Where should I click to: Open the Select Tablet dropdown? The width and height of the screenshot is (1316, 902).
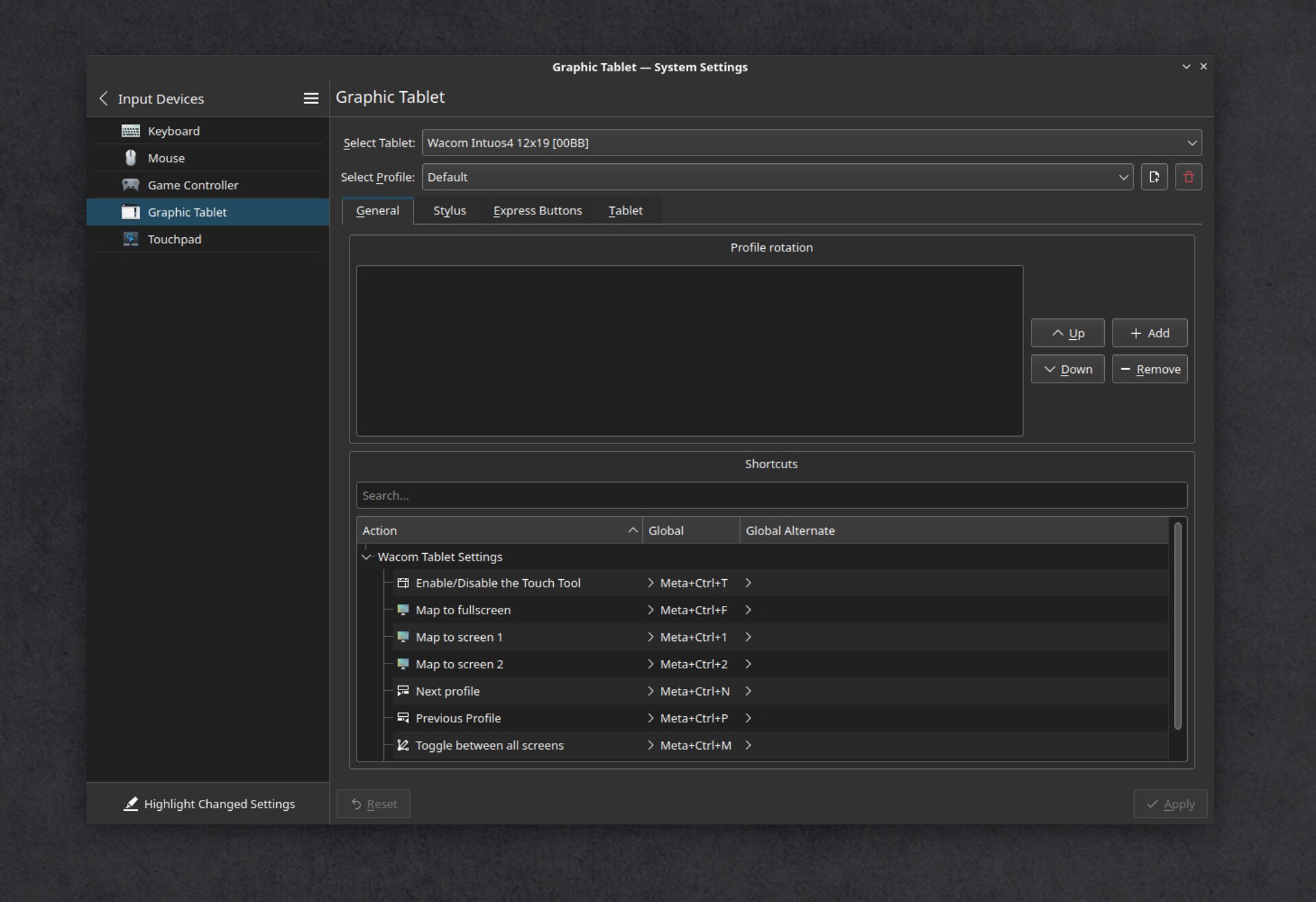point(811,143)
